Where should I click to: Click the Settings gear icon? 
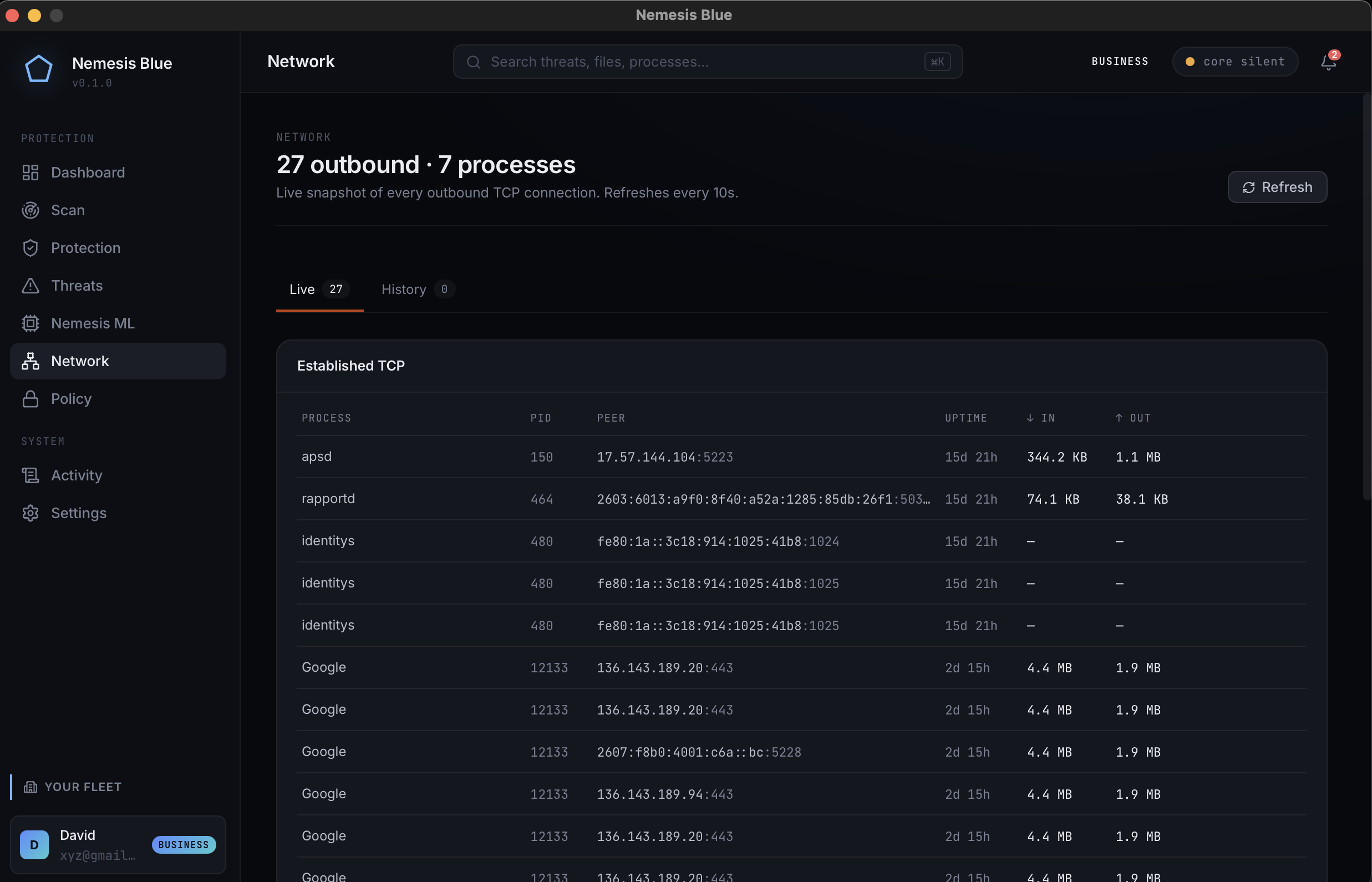click(31, 513)
